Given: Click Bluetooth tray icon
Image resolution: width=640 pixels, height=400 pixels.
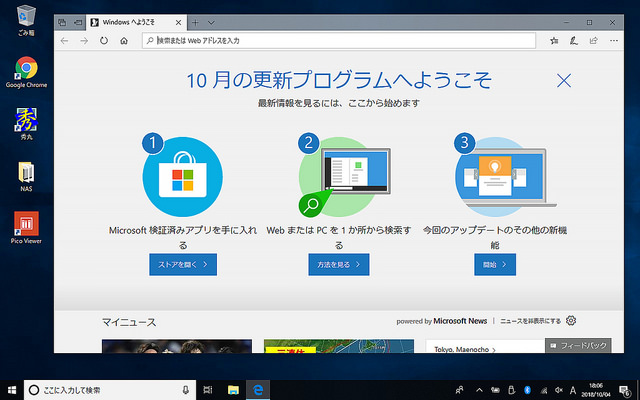Looking at the screenshot, I should click(x=527, y=390).
